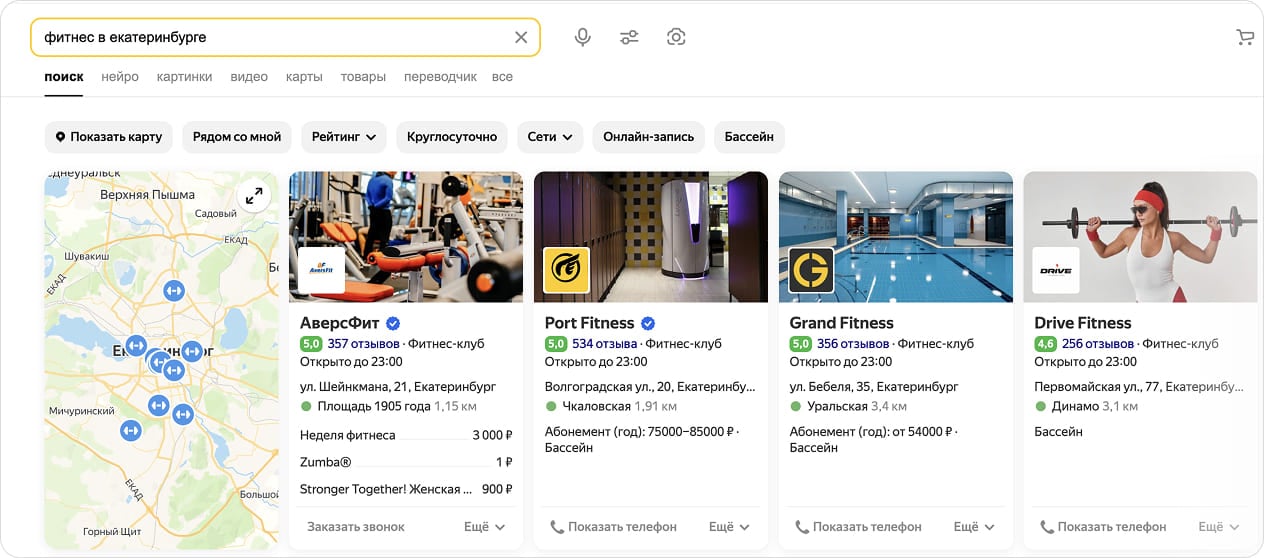The width and height of the screenshot is (1264, 558).
Task: Click the camera image search icon
Action: pos(676,37)
